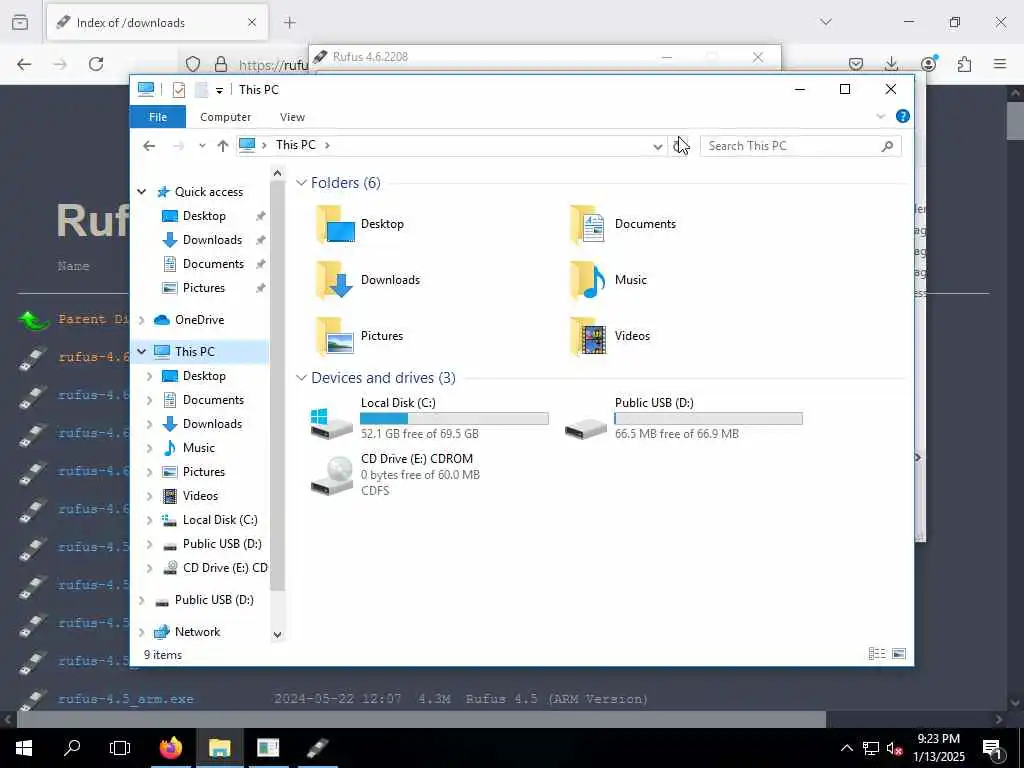Screen dimensions: 1024x768
Task: Expand Local Disk (C:) in navigation tree
Action: click(150, 520)
